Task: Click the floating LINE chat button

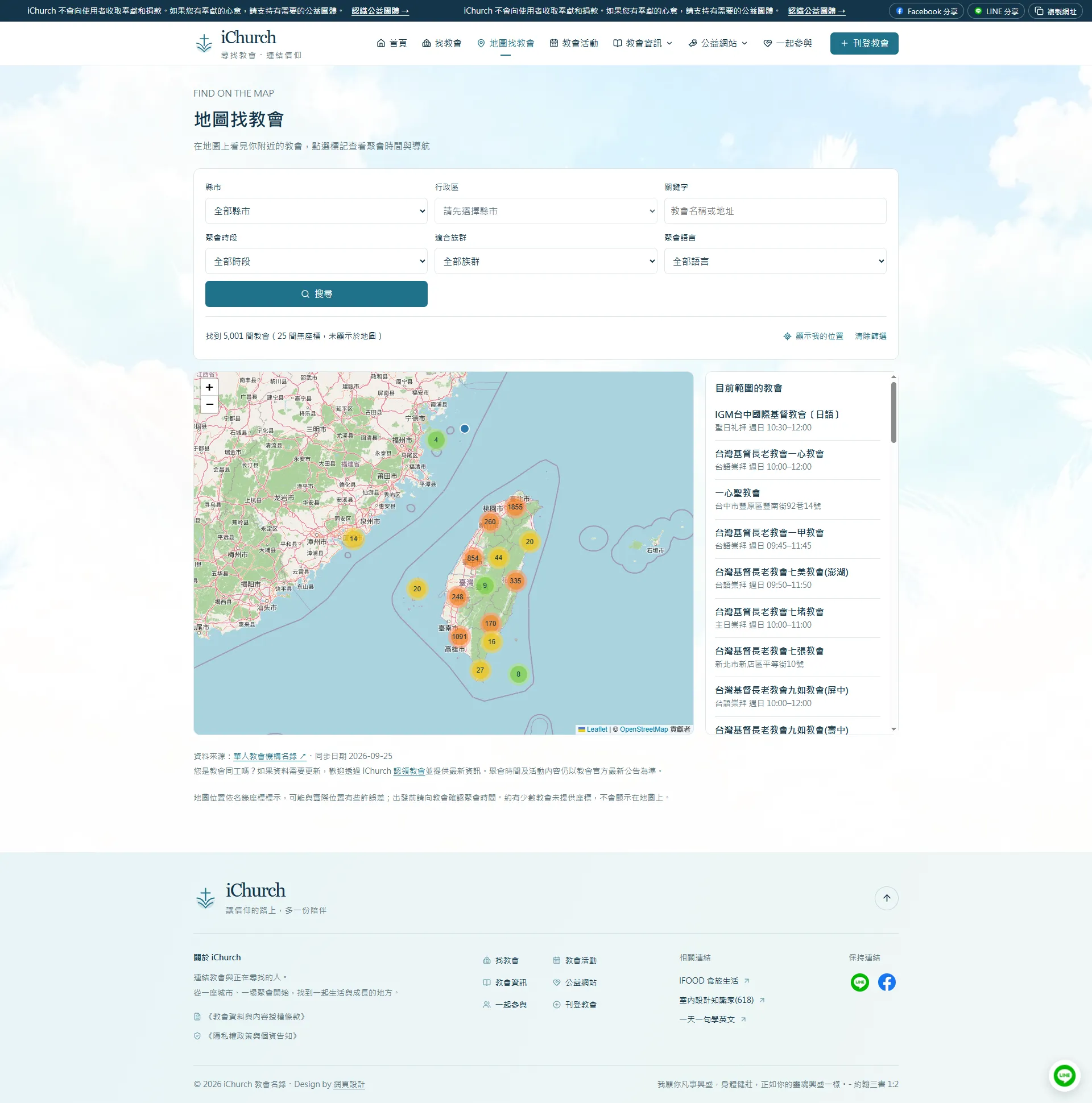Action: pos(1065,1076)
